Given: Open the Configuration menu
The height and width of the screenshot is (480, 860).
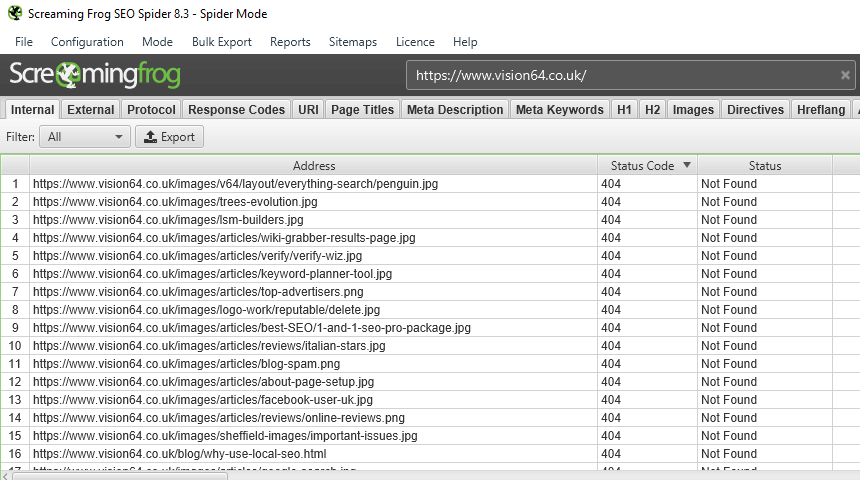Looking at the screenshot, I should pyautogui.click(x=87, y=42).
